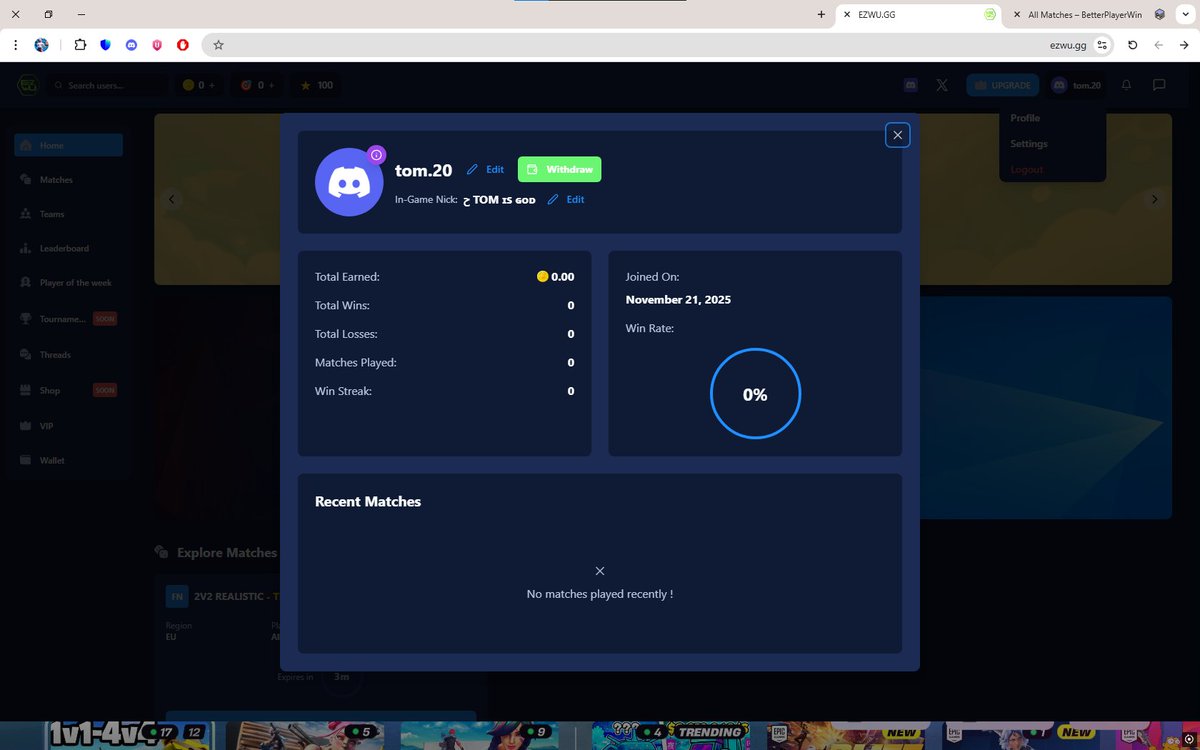
Task: Open the tom.20 account dropdown
Action: pyautogui.click(x=1076, y=86)
